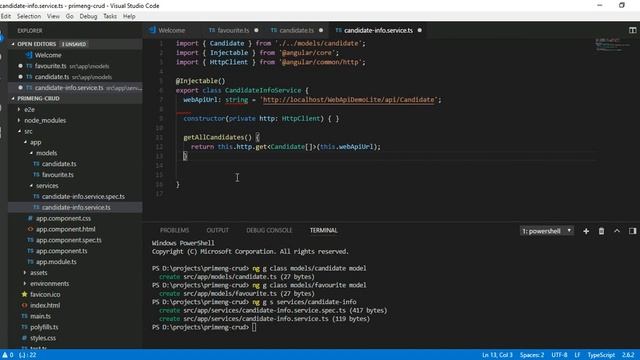Switch to the Problems panel tab
Viewport: 640px width, 360px height.
(x=174, y=231)
